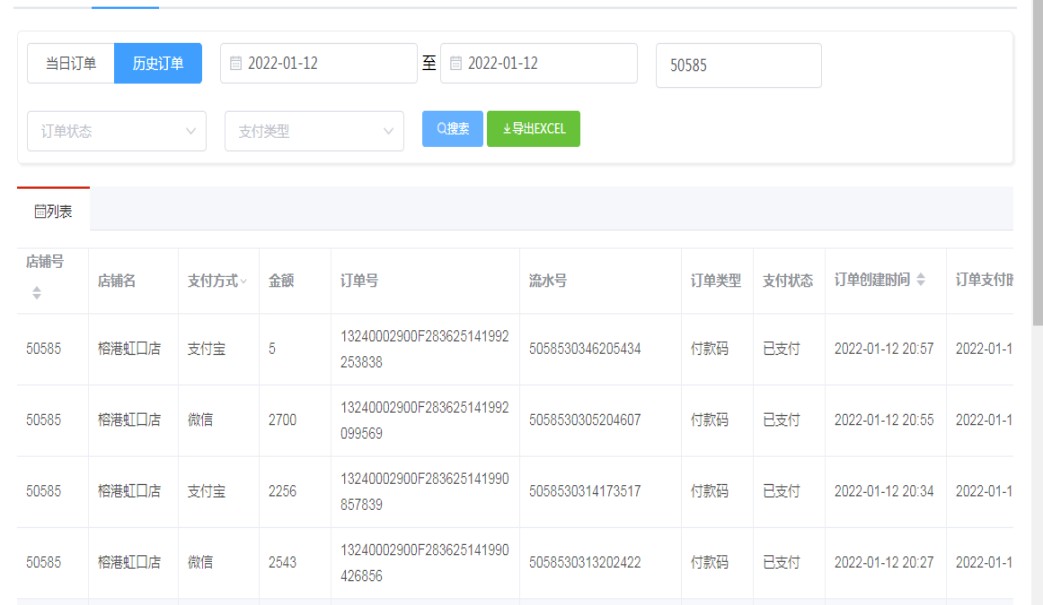Click the start date calendar icon
1043x605 pixels.
pyautogui.click(x=236, y=63)
